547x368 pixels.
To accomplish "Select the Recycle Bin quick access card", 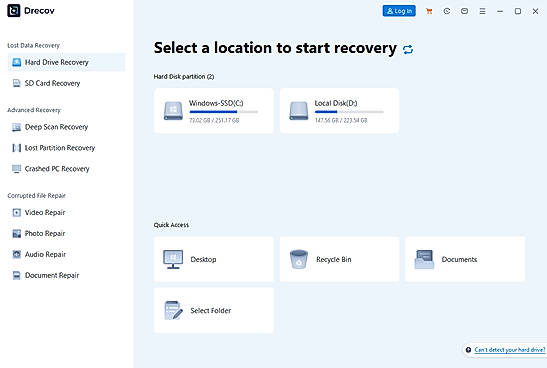I will click(x=339, y=259).
